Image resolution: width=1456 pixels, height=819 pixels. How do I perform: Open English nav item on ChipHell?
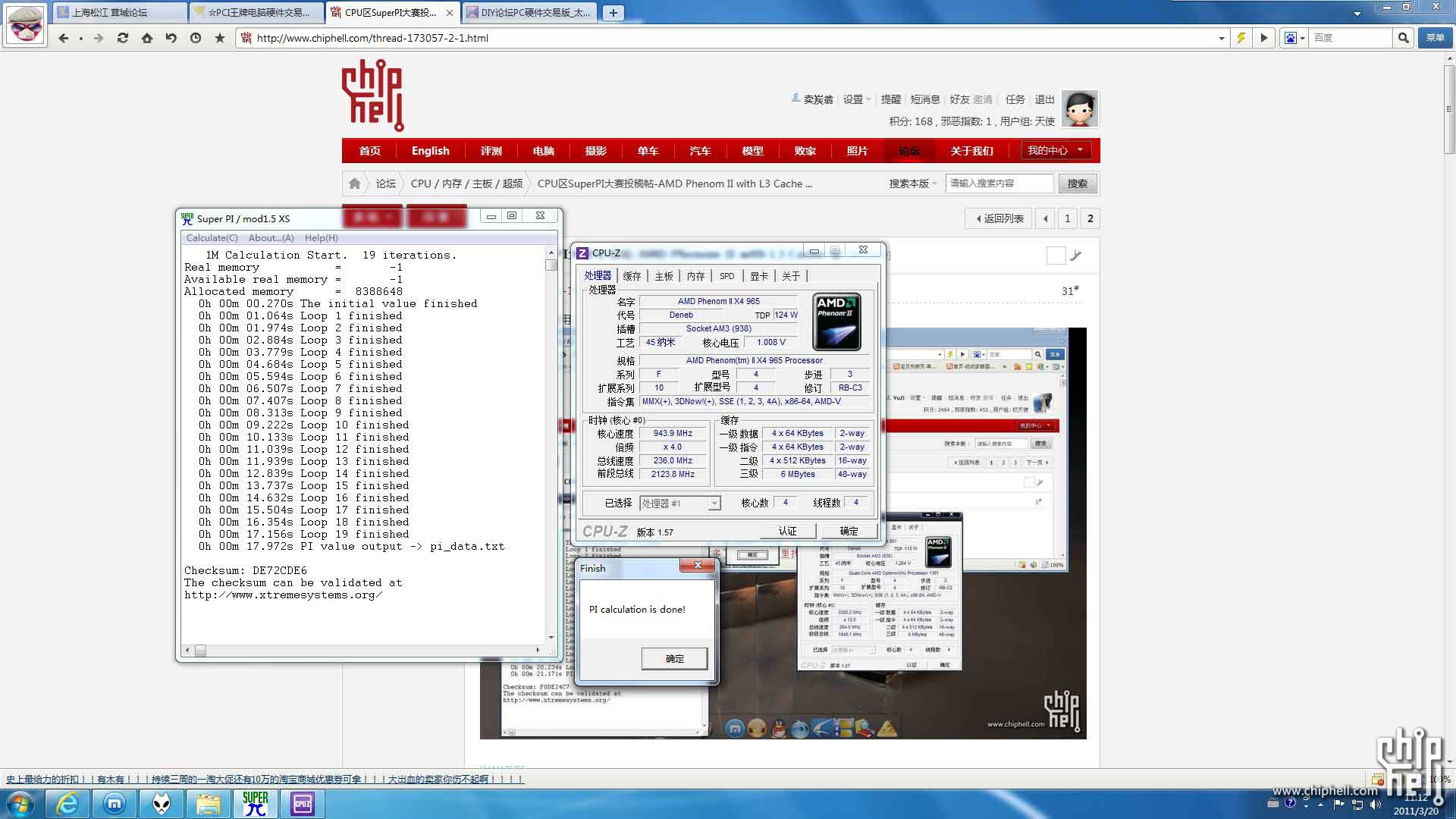click(430, 151)
